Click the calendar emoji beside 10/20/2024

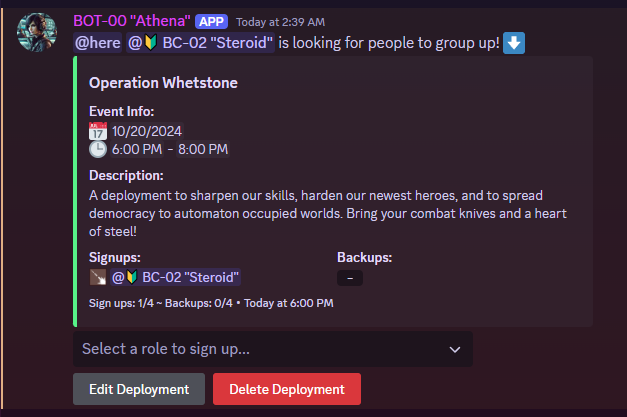[98, 131]
